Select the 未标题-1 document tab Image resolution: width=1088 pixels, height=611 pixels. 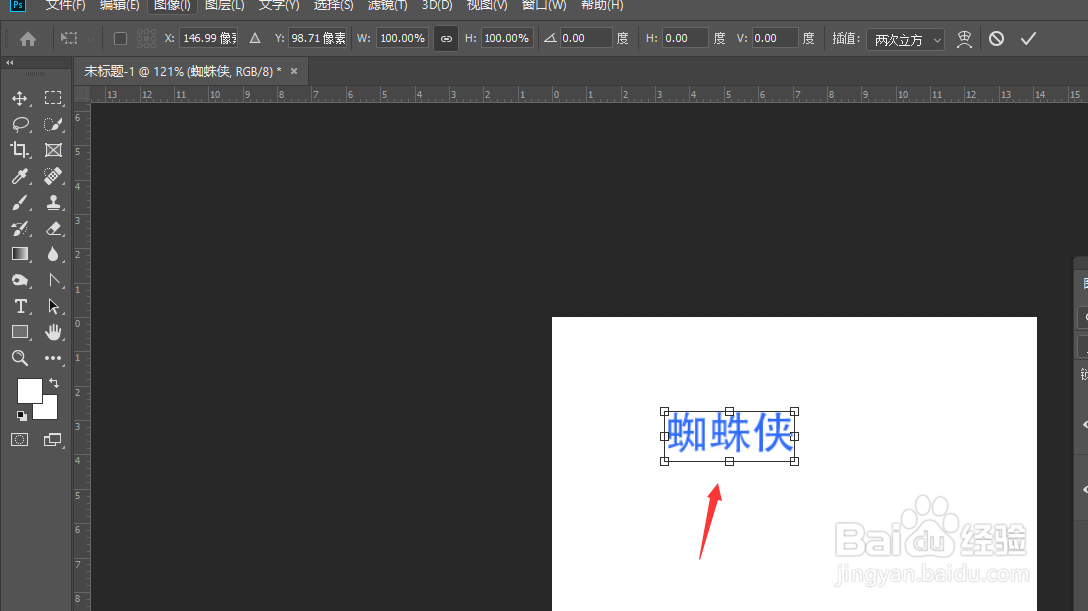[182, 71]
